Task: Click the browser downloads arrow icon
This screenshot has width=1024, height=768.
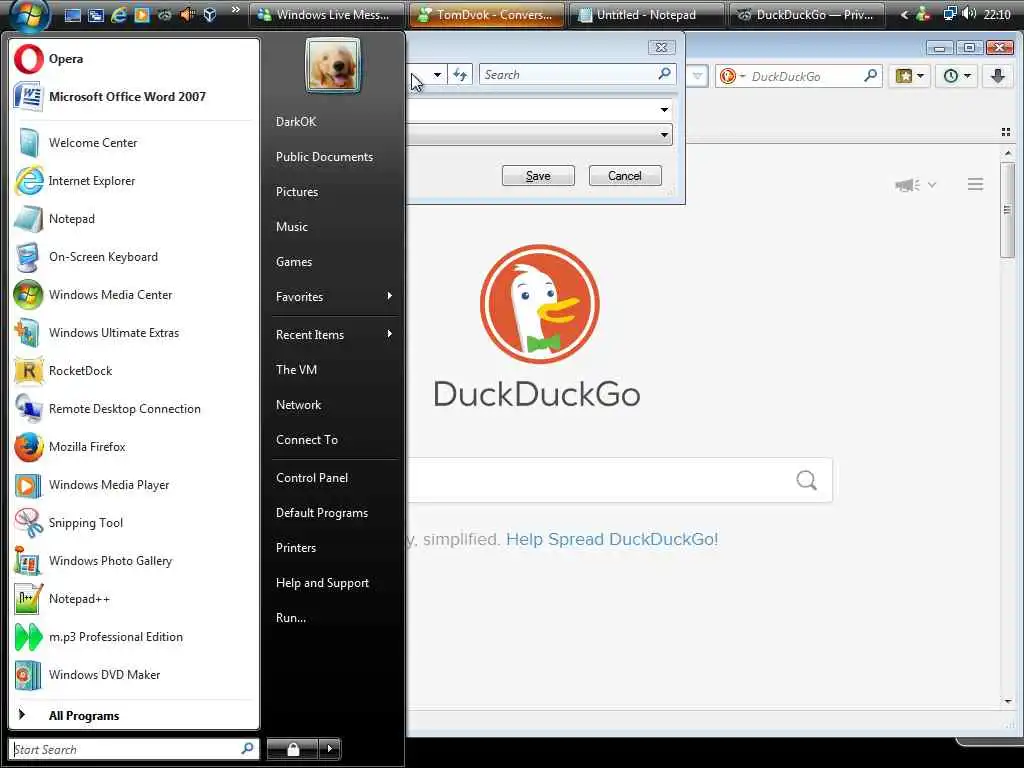Action: (998, 76)
